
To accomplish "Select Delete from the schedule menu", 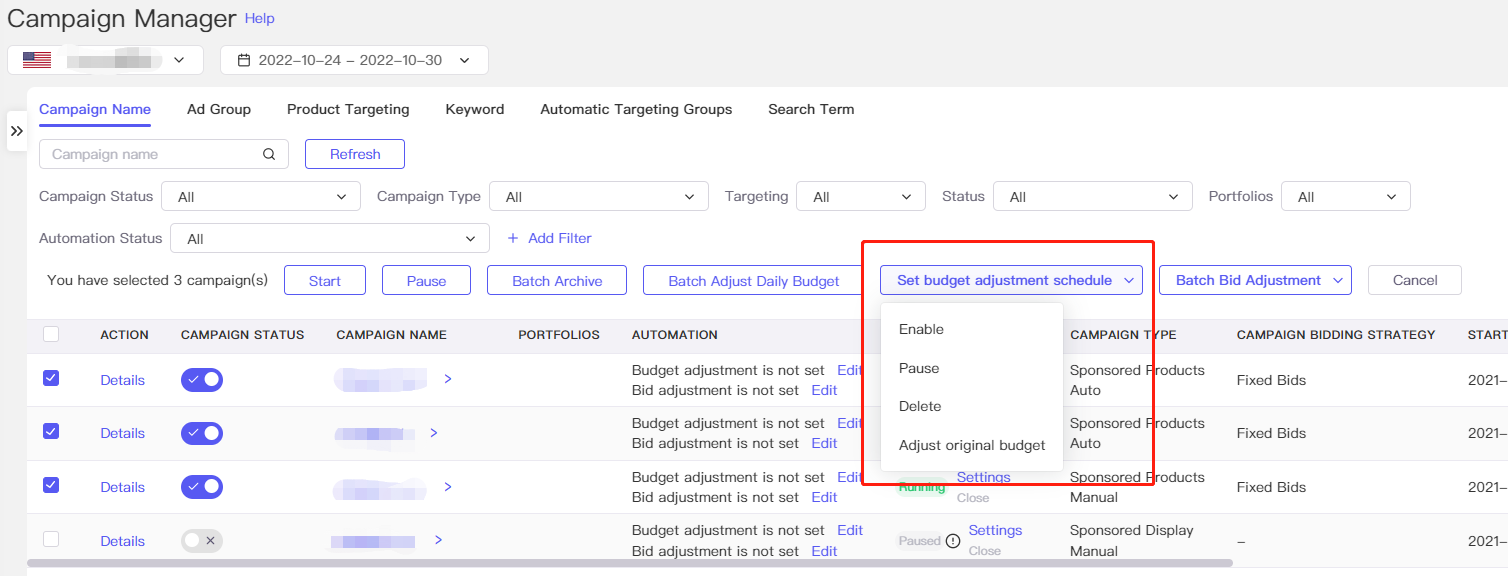I will (919, 406).
